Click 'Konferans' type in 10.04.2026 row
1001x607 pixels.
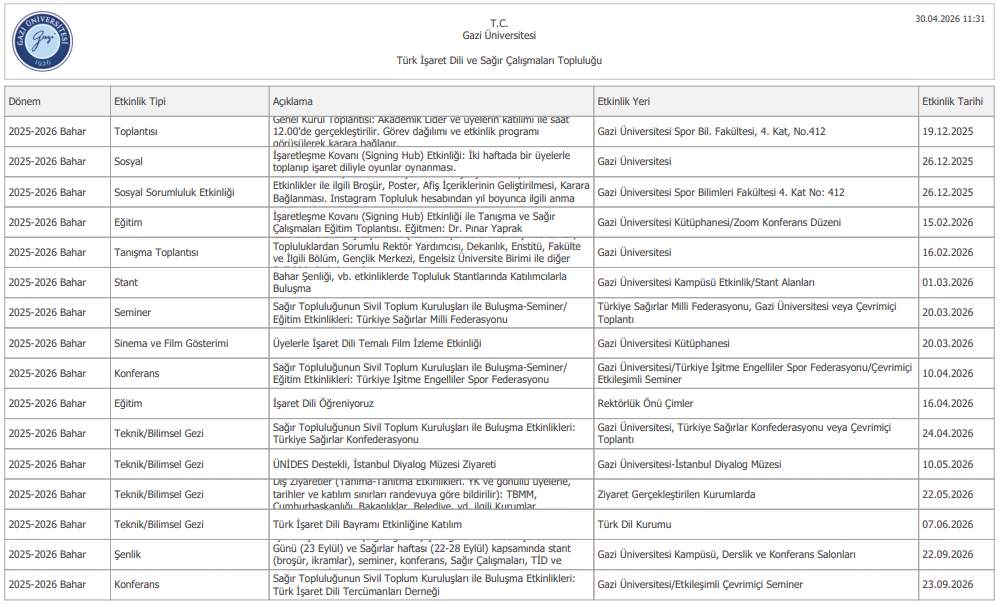coord(137,373)
